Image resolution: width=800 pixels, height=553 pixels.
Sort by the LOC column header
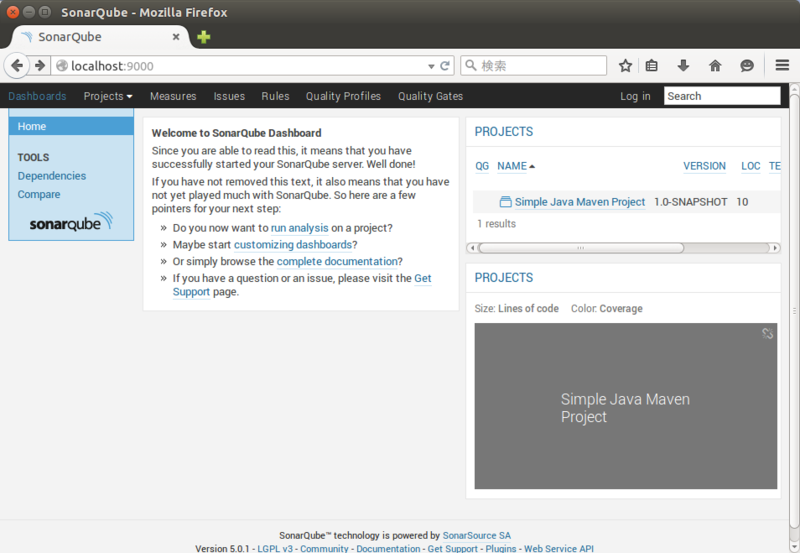tap(751, 166)
